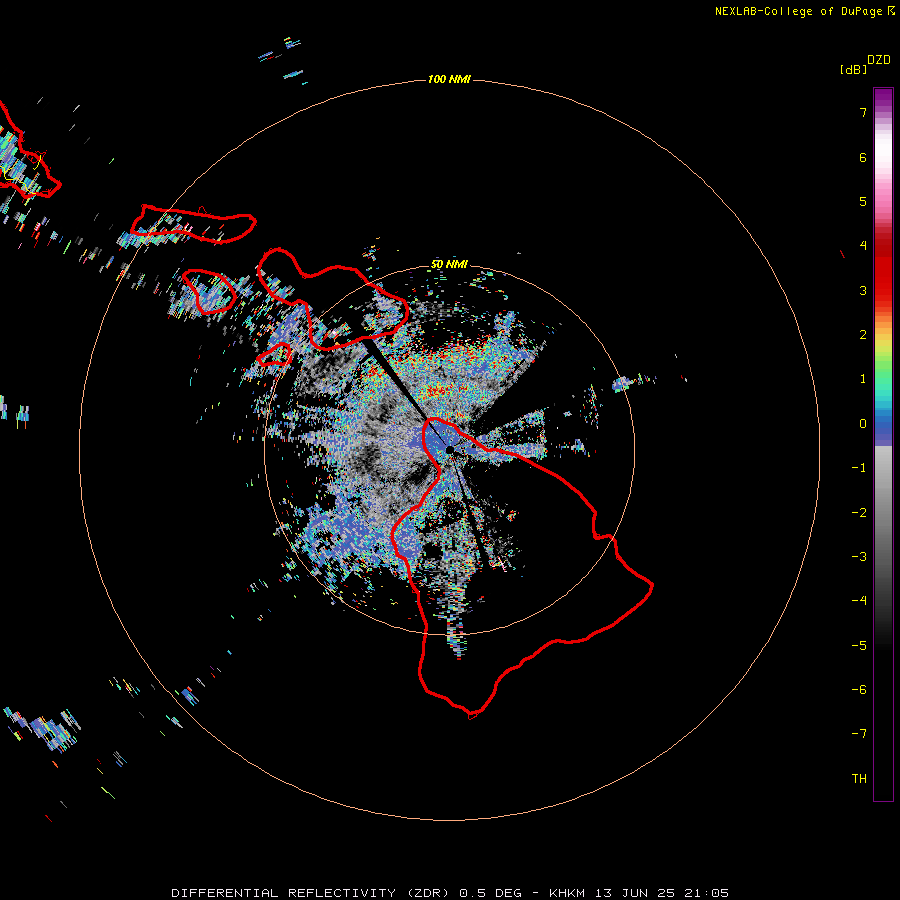900x900 pixels.
Task: Click the 3 value on the color scale
Action: [863, 291]
